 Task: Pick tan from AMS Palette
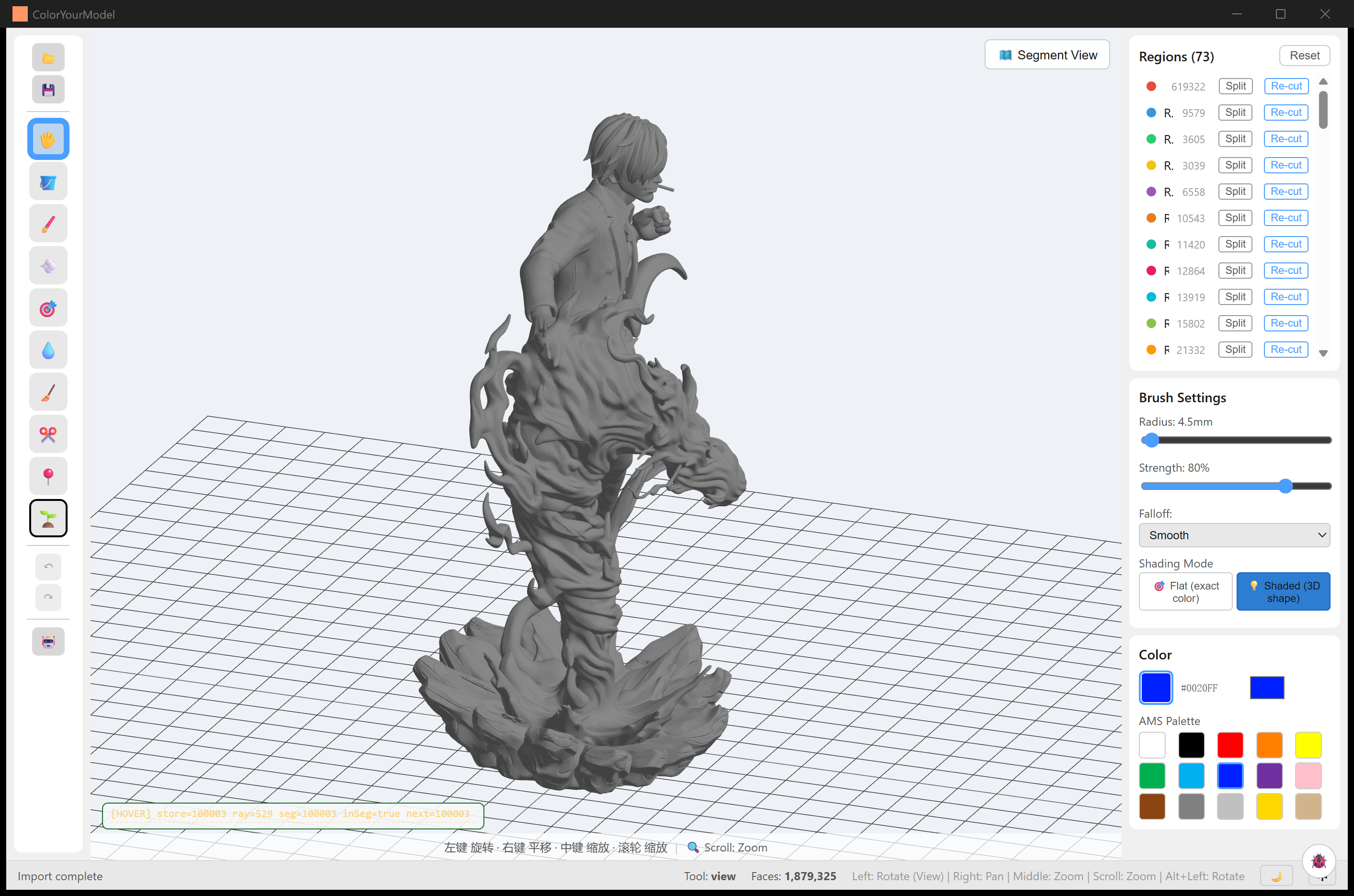(x=1308, y=806)
